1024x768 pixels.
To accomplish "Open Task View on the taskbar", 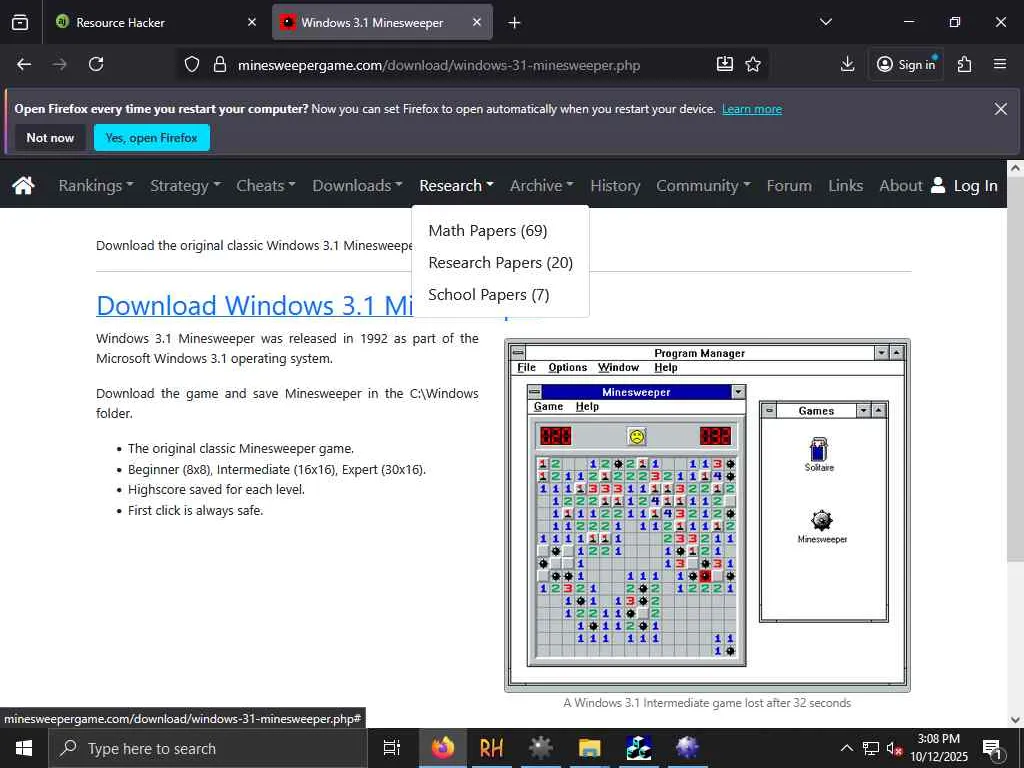I will click(x=391, y=748).
